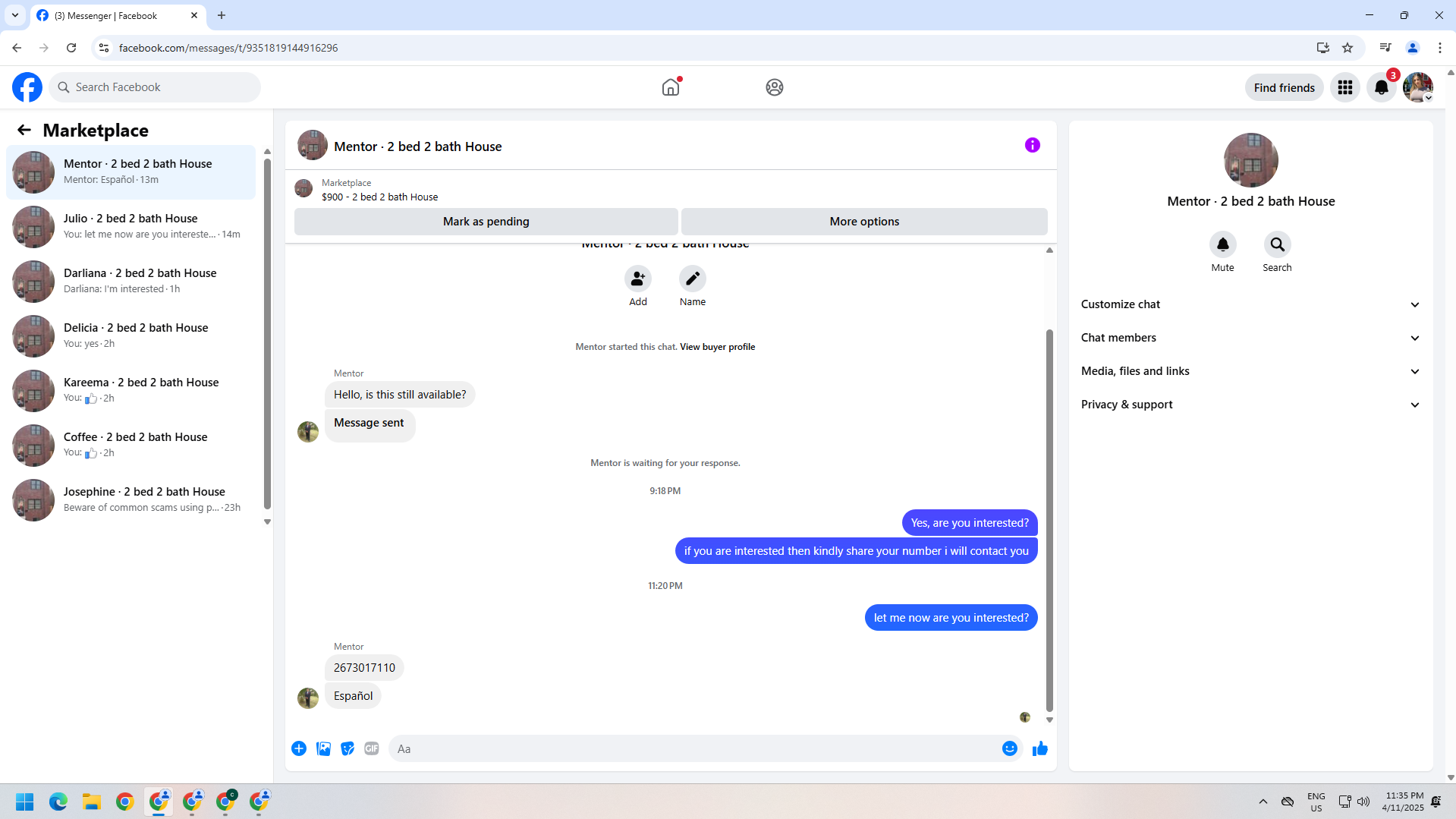Mute this conversation with the bell icon
The height and width of the screenshot is (819, 1456).
[1223, 244]
